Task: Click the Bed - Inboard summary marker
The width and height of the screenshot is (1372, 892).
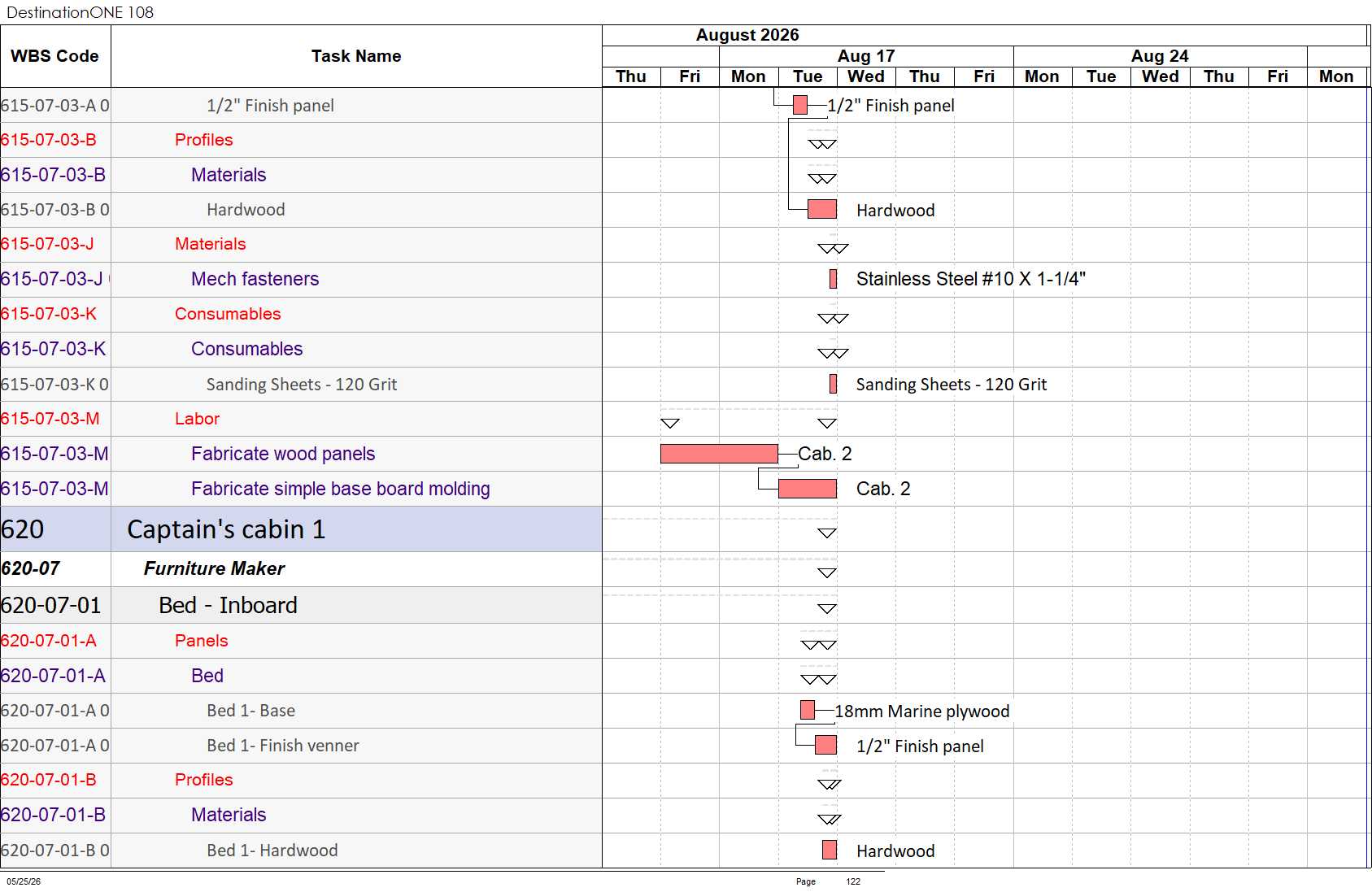Action: coord(827,609)
